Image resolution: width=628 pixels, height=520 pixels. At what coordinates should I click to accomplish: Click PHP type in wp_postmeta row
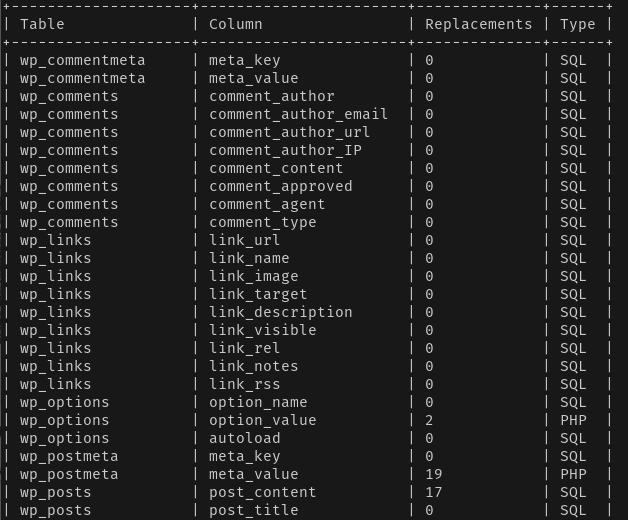(573, 474)
